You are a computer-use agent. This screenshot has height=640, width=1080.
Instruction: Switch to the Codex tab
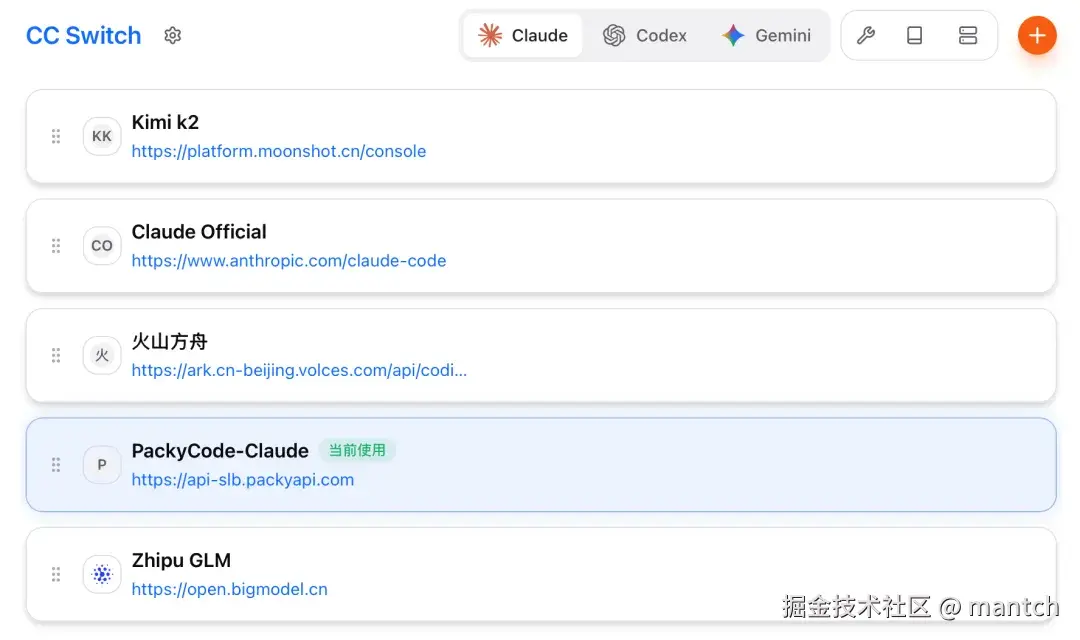pos(645,36)
